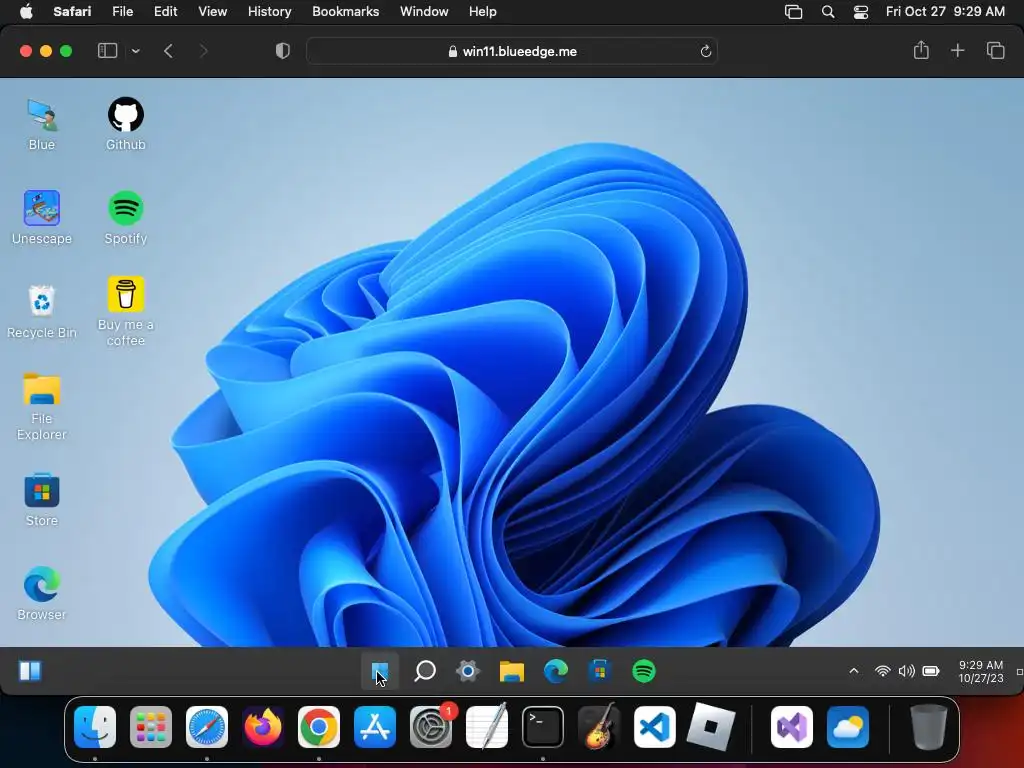Open Microsoft Store in the taskbar
Image resolution: width=1024 pixels, height=768 pixels.
[x=600, y=671]
